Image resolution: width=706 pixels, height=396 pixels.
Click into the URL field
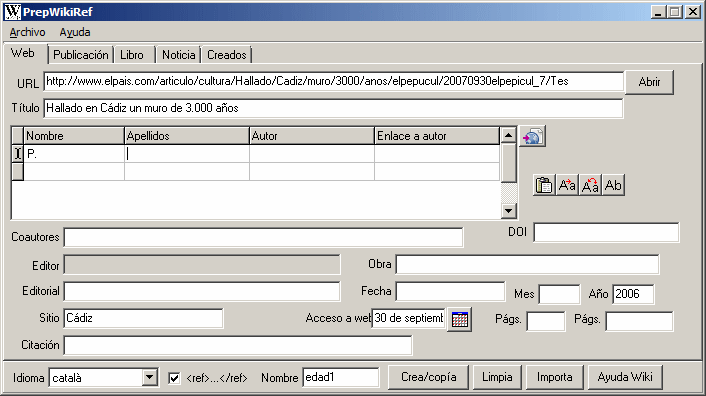tap(334, 81)
